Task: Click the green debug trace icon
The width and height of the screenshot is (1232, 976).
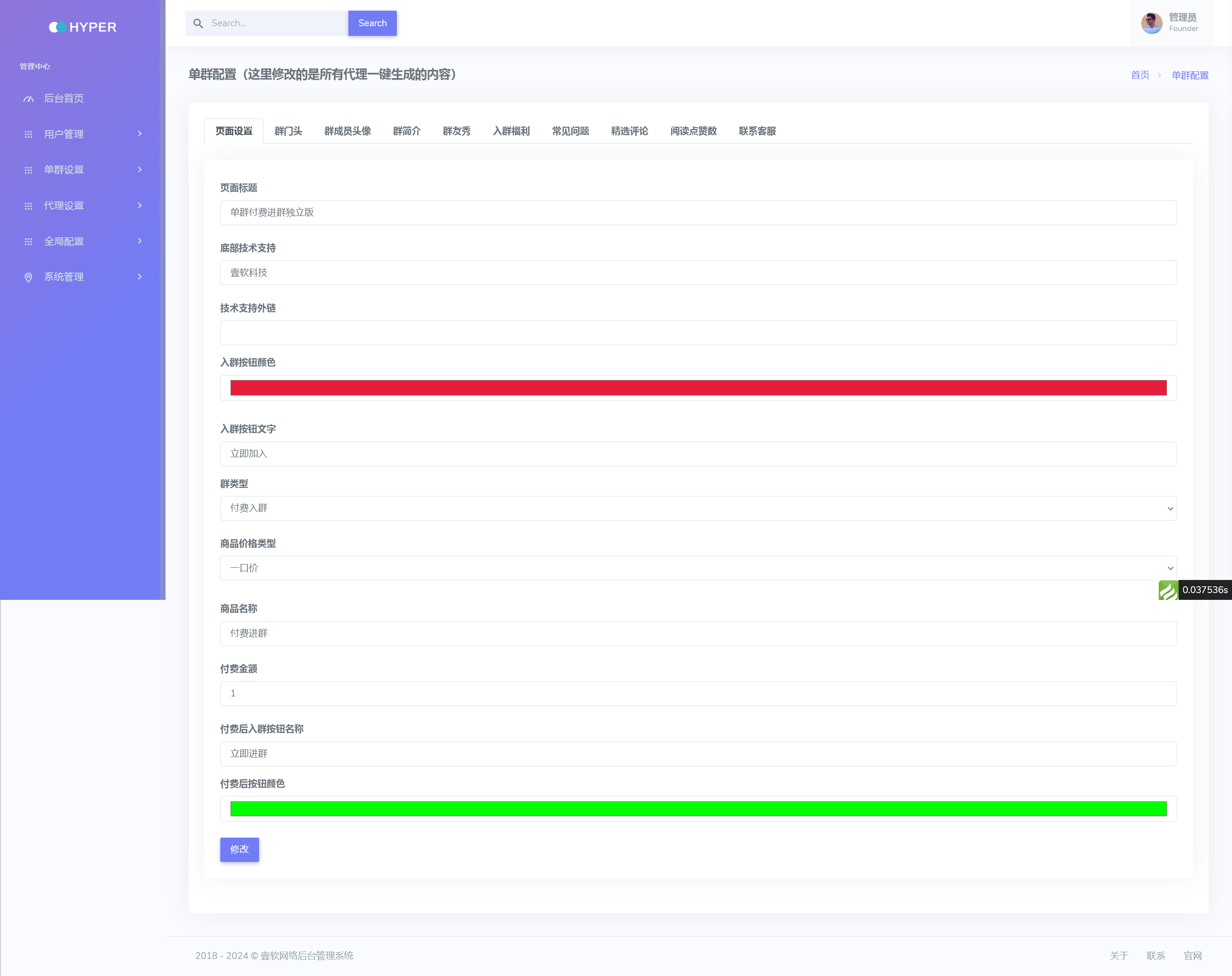Action: (1167, 590)
